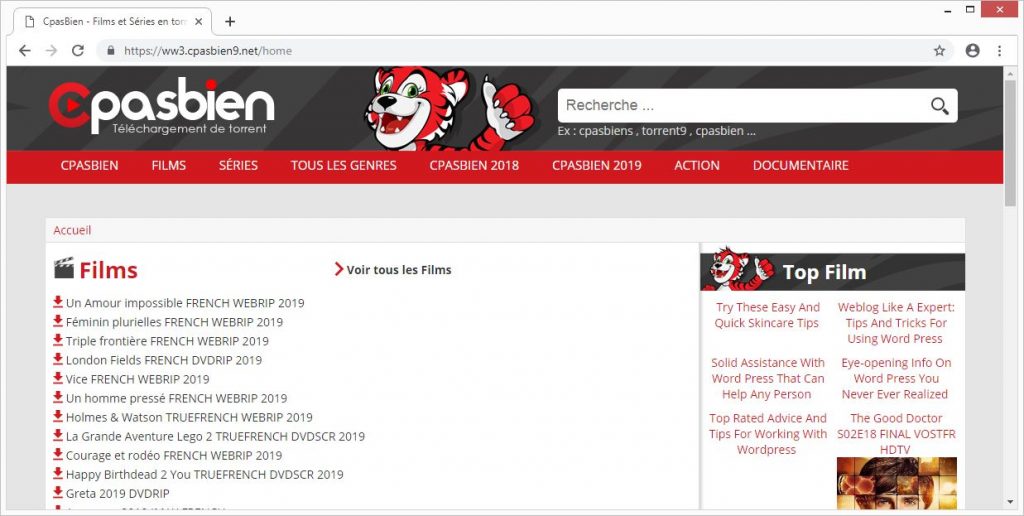Click the browser forward arrow
This screenshot has width=1024, height=516.
click(52, 51)
